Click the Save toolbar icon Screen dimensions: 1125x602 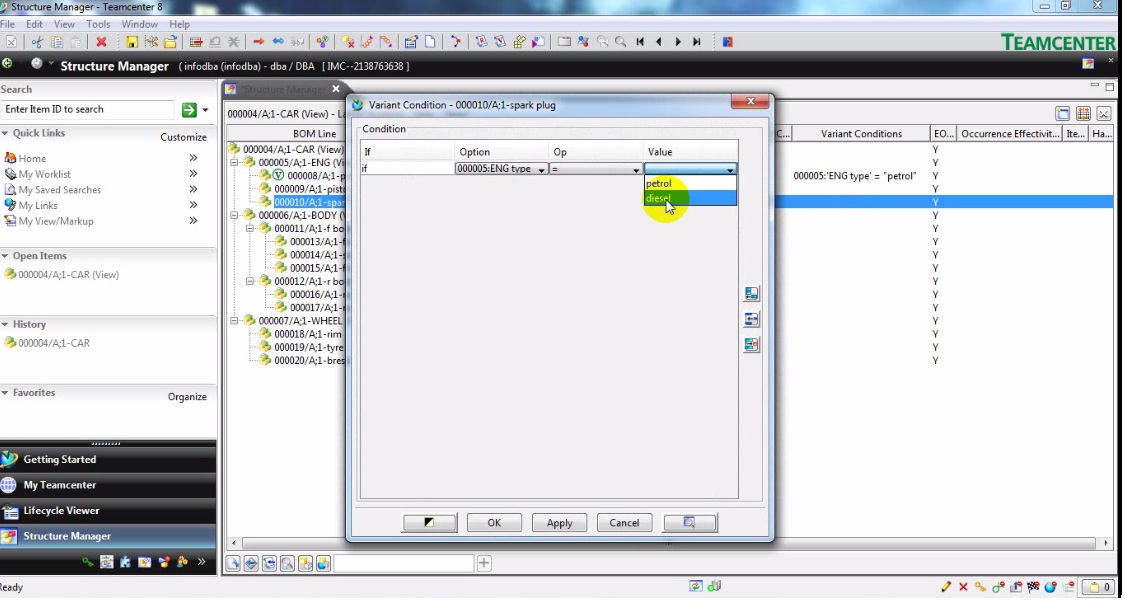click(x=132, y=41)
